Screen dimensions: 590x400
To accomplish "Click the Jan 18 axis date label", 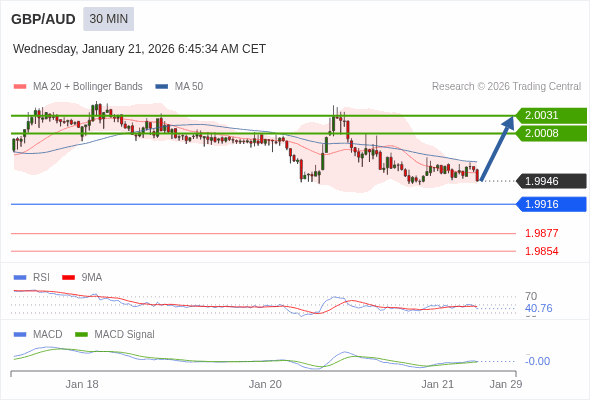I will click(82, 384).
